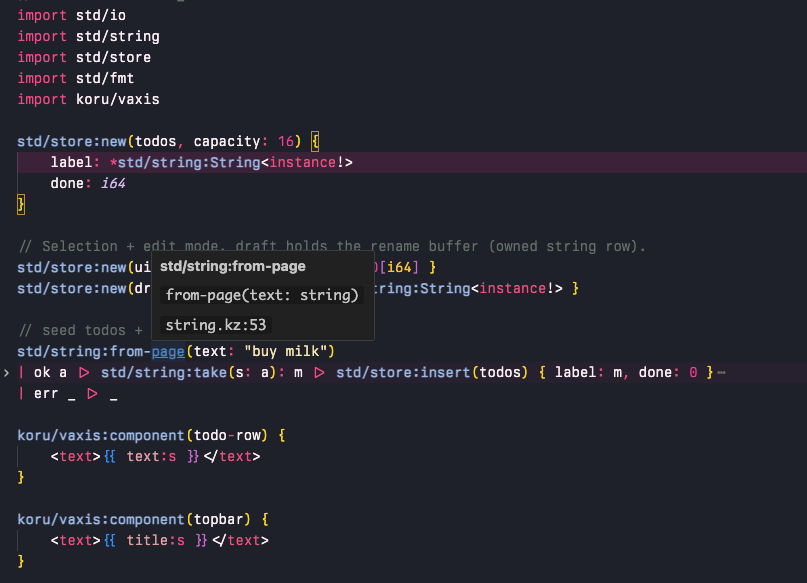Screen dimensions: 807x583
Task: Click '[i64]' on the ui store line
Action: pos(399,268)
